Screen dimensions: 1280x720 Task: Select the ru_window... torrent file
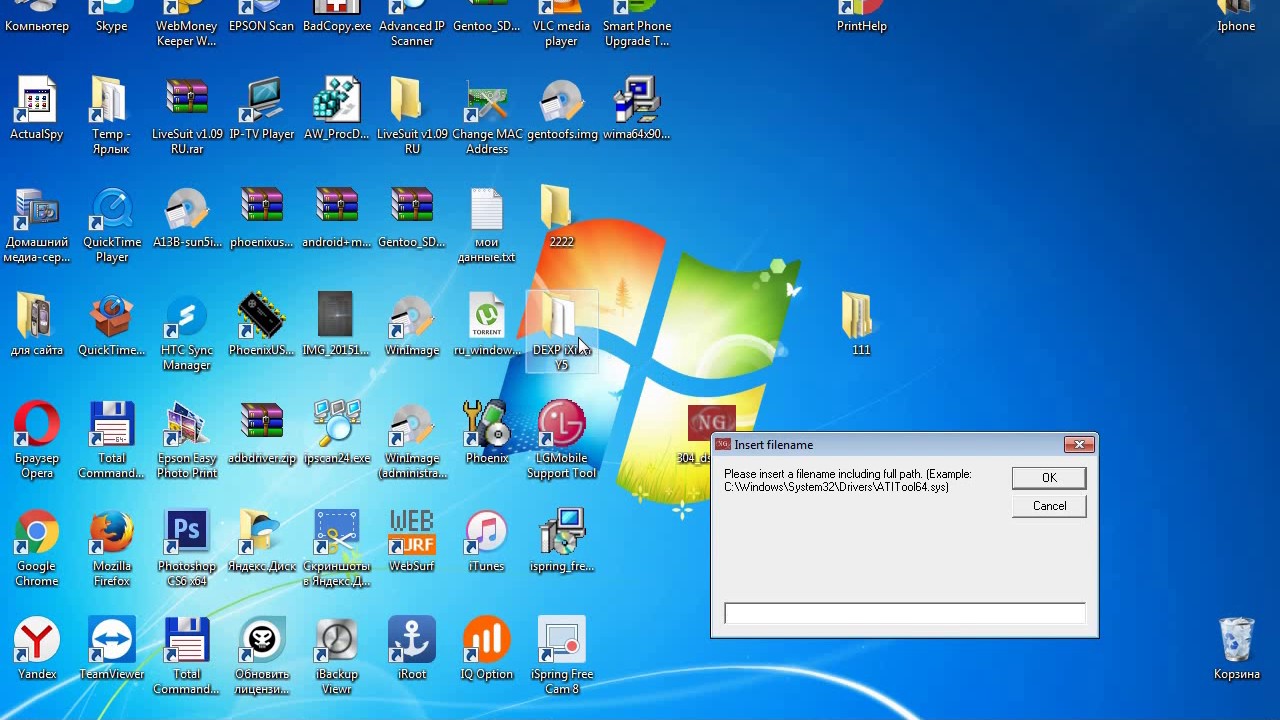point(487,324)
